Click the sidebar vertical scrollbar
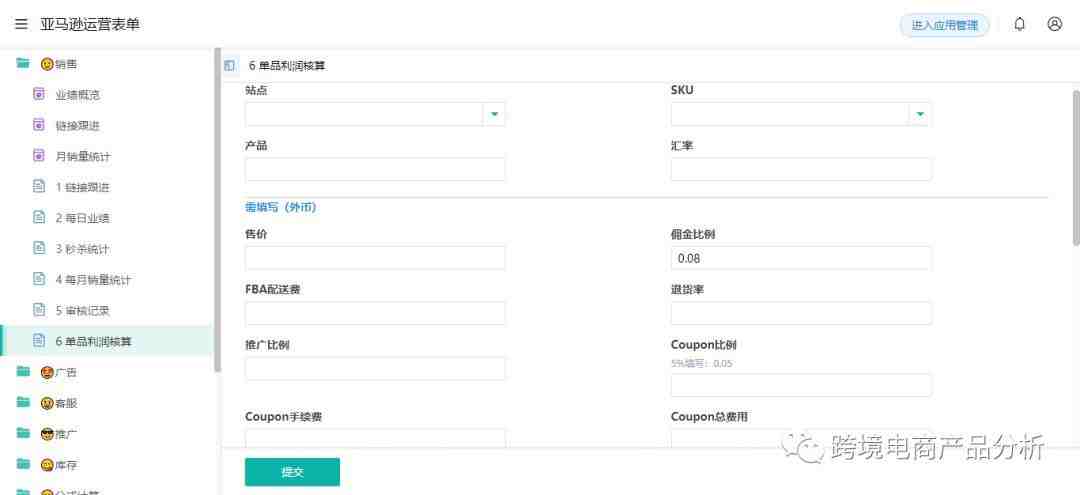This screenshot has width=1080, height=495. (218, 210)
